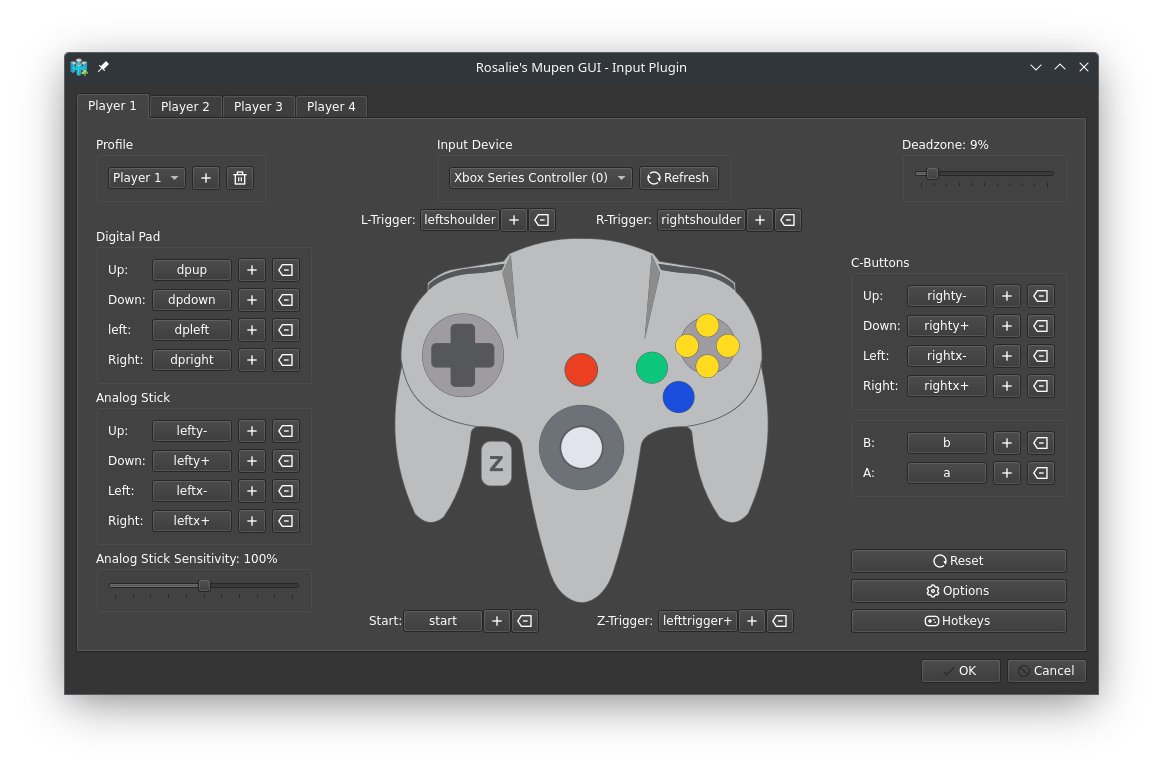Clear the Digital Pad Right mapping

[286, 360]
